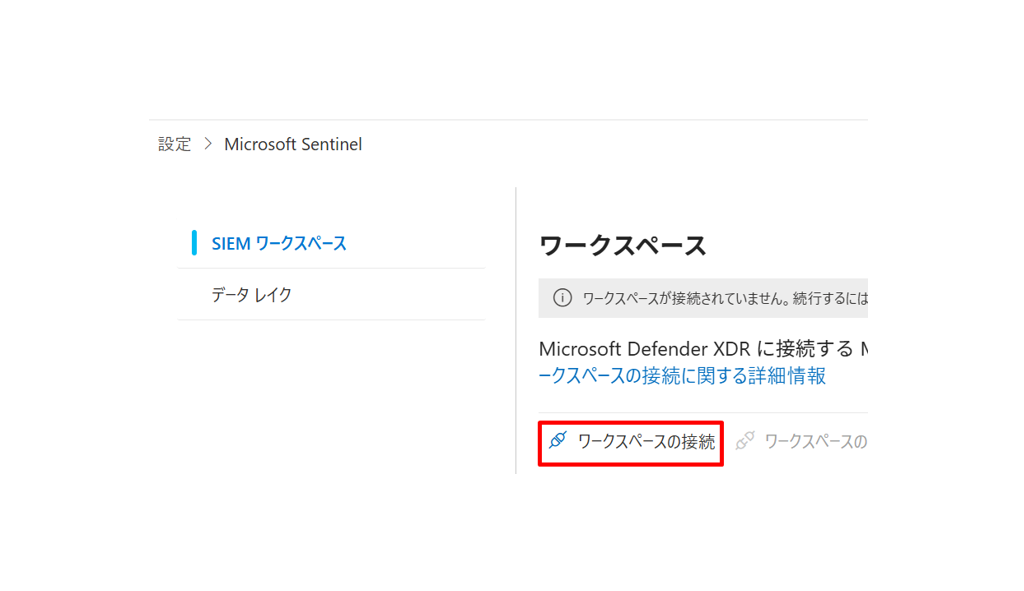Screen dimensions: 1024x591
Task: Click the ワークスペース heading
Action: click(x=622, y=246)
